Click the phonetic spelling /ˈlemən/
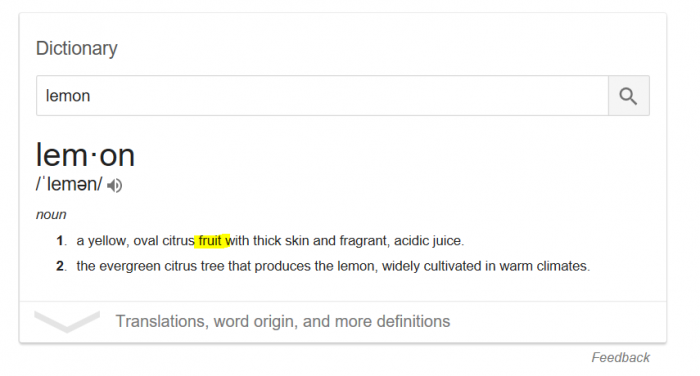Image resolution: width=700 pixels, height=376 pixels. (69, 184)
